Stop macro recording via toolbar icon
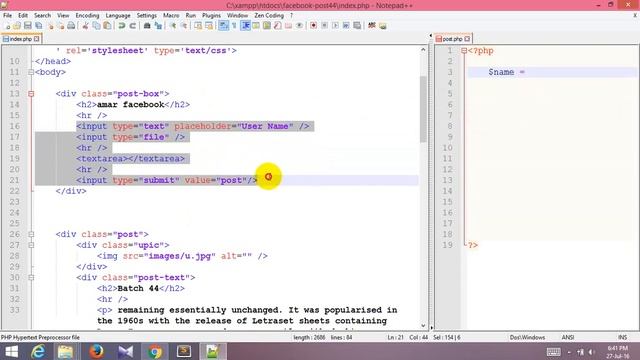Image resolution: width=640 pixels, height=360 pixels. point(324,26)
